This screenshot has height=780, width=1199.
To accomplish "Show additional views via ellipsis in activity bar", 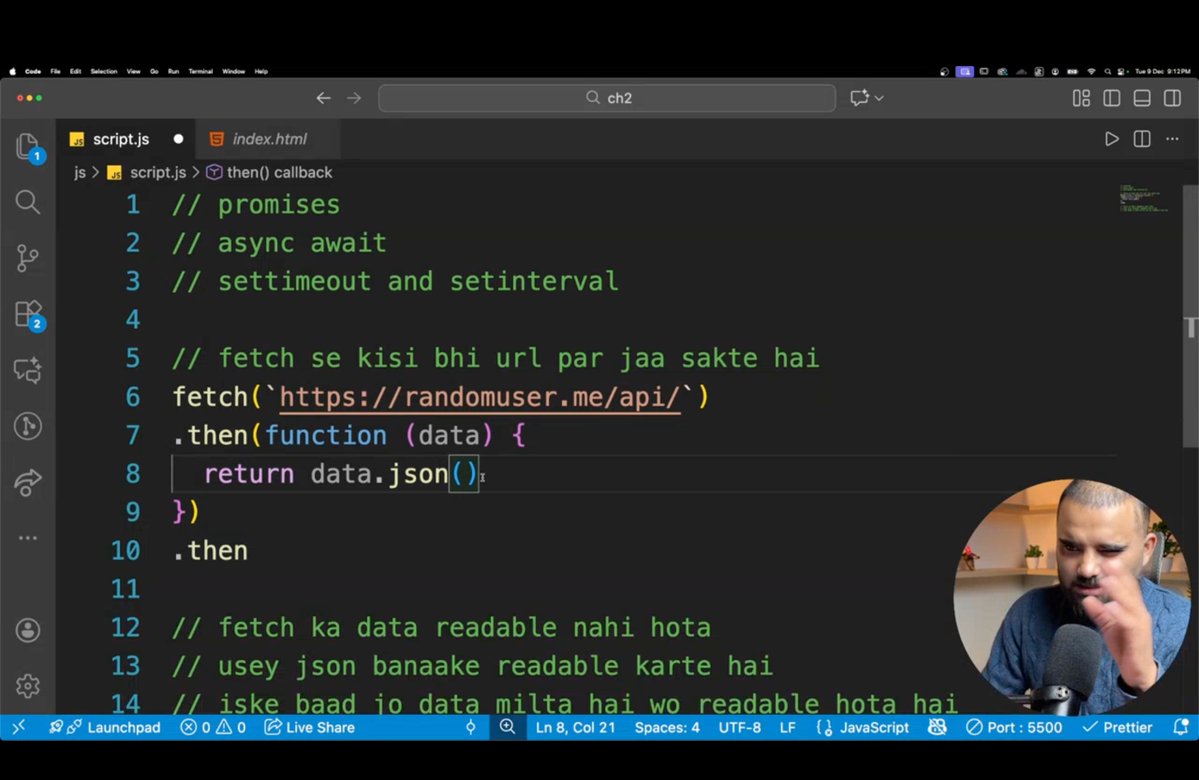I will [28, 538].
